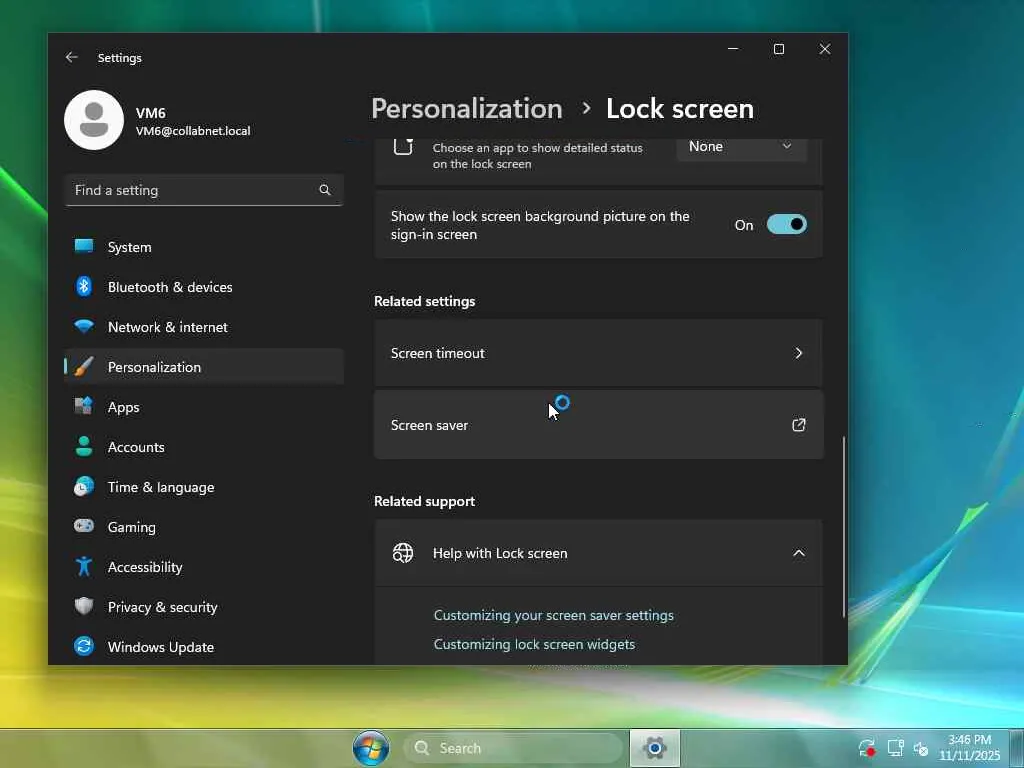Open the Apps settings page
Image resolution: width=1024 pixels, height=768 pixels.
[x=204, y=407]
